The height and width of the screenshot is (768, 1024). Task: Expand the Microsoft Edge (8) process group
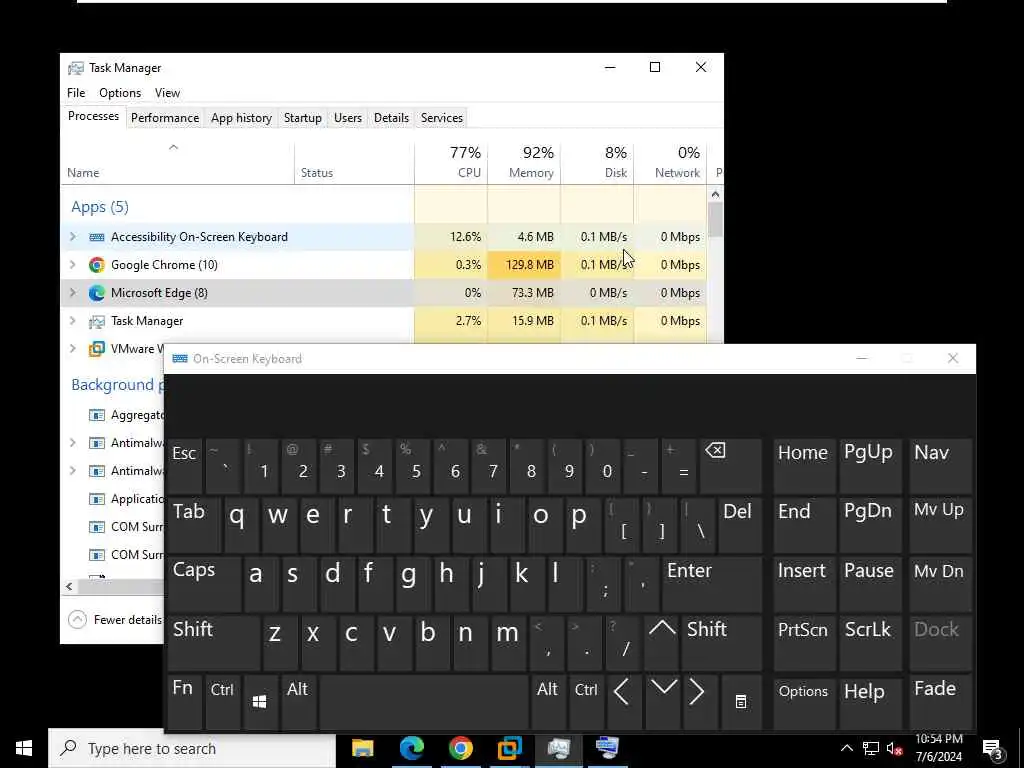coord(72,293)
